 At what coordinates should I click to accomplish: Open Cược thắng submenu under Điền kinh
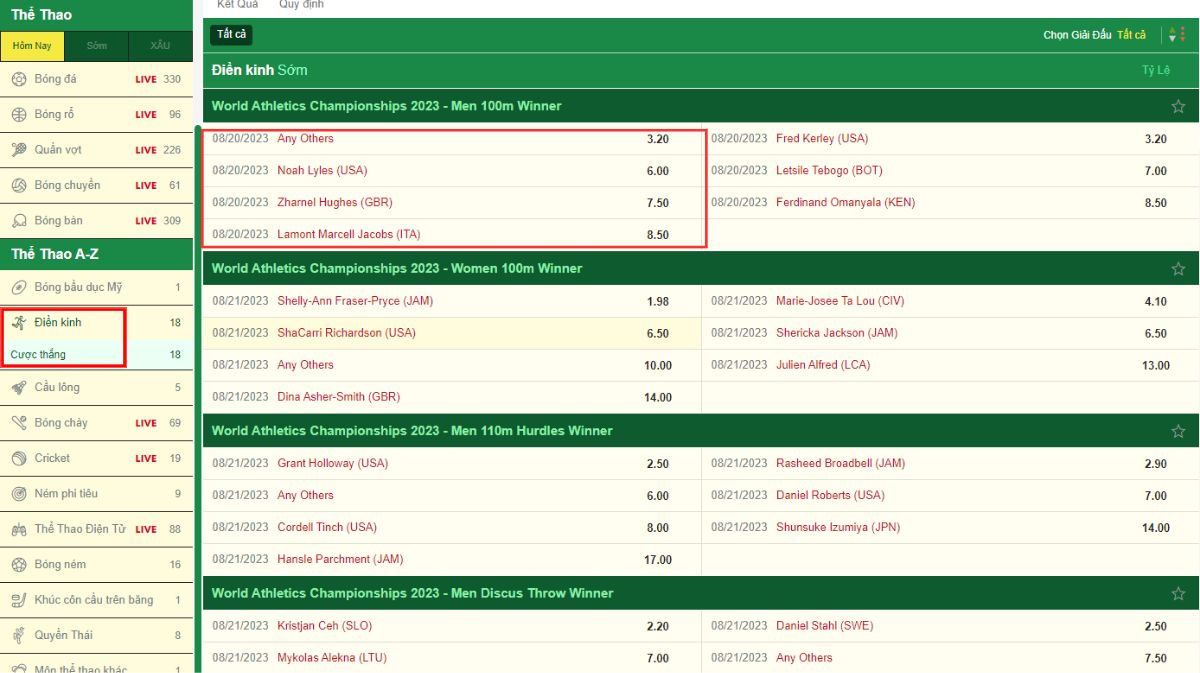(x=38, y=355)
